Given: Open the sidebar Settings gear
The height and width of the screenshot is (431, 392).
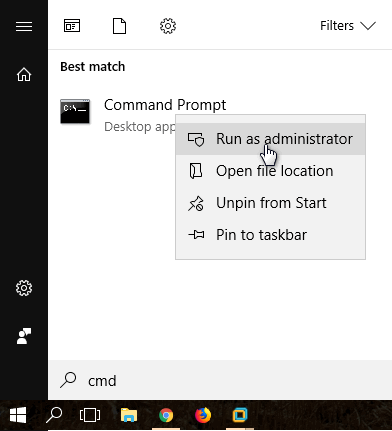Looking at the screenshot, I should pyautogui.click(x=24, y=288).
